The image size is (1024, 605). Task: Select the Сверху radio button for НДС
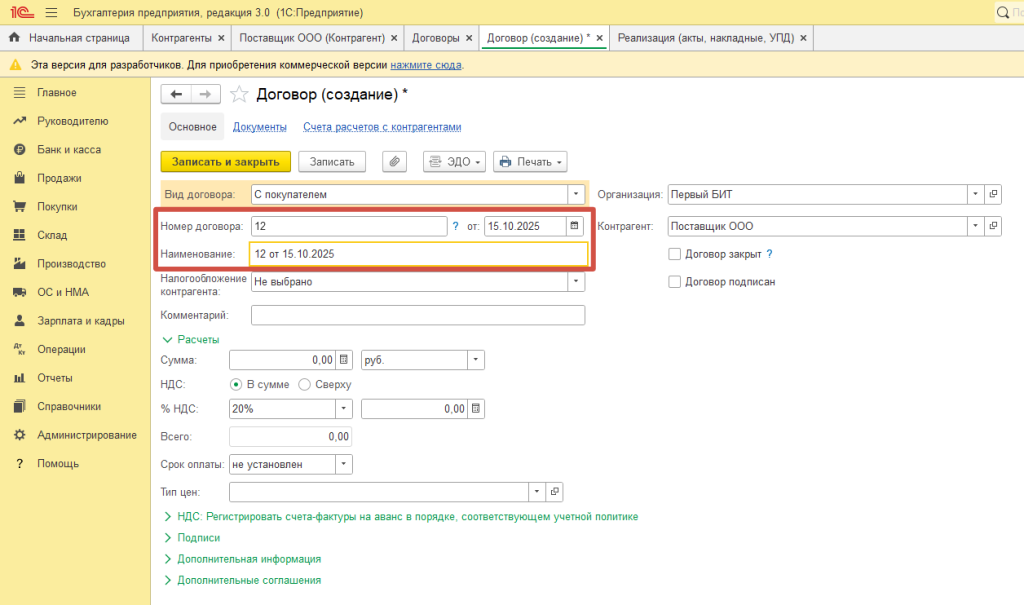click(x=305, y=384)
